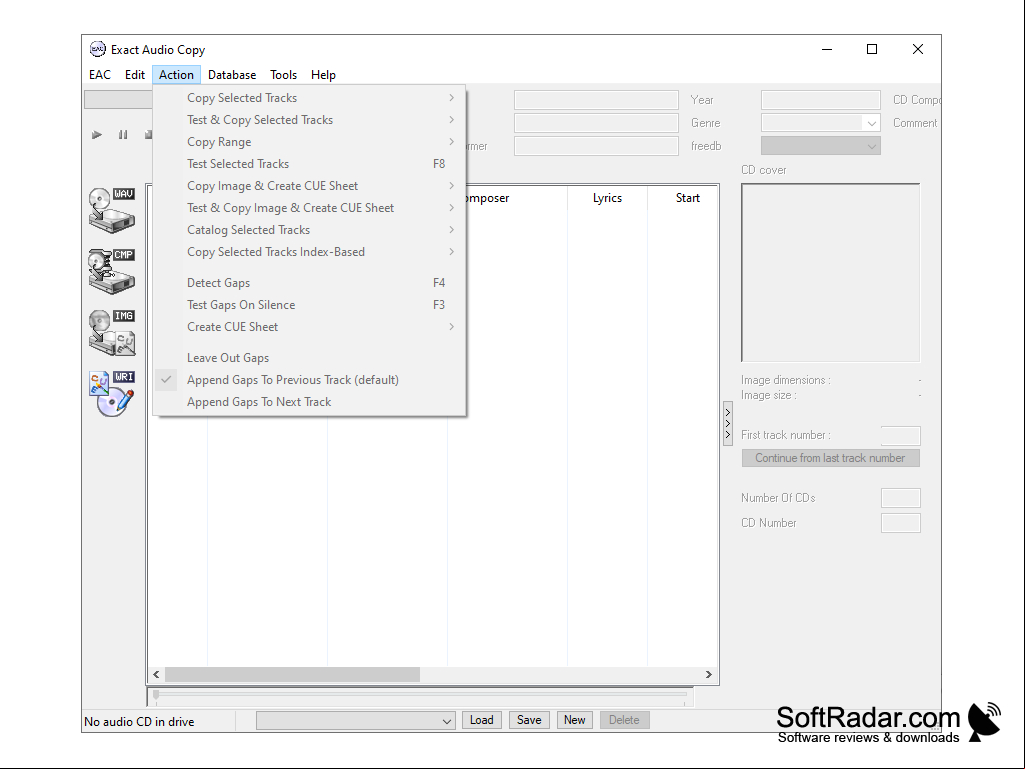Open the freedb dropdown
This screenshot has height=769, width=1025.
coord(871,146)
